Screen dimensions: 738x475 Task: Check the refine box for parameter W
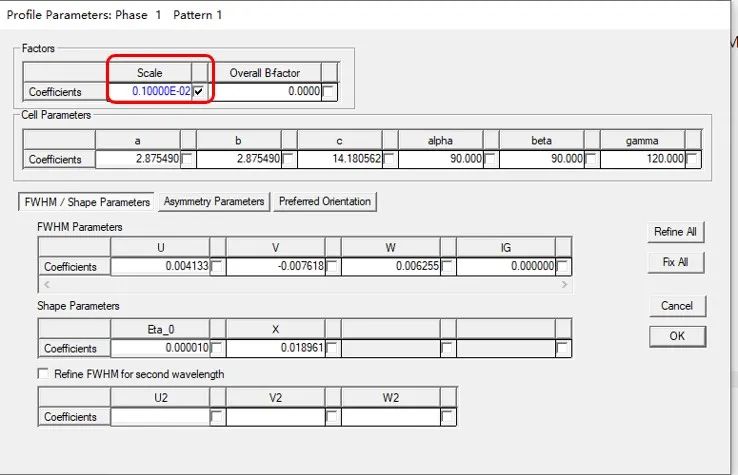447,267
